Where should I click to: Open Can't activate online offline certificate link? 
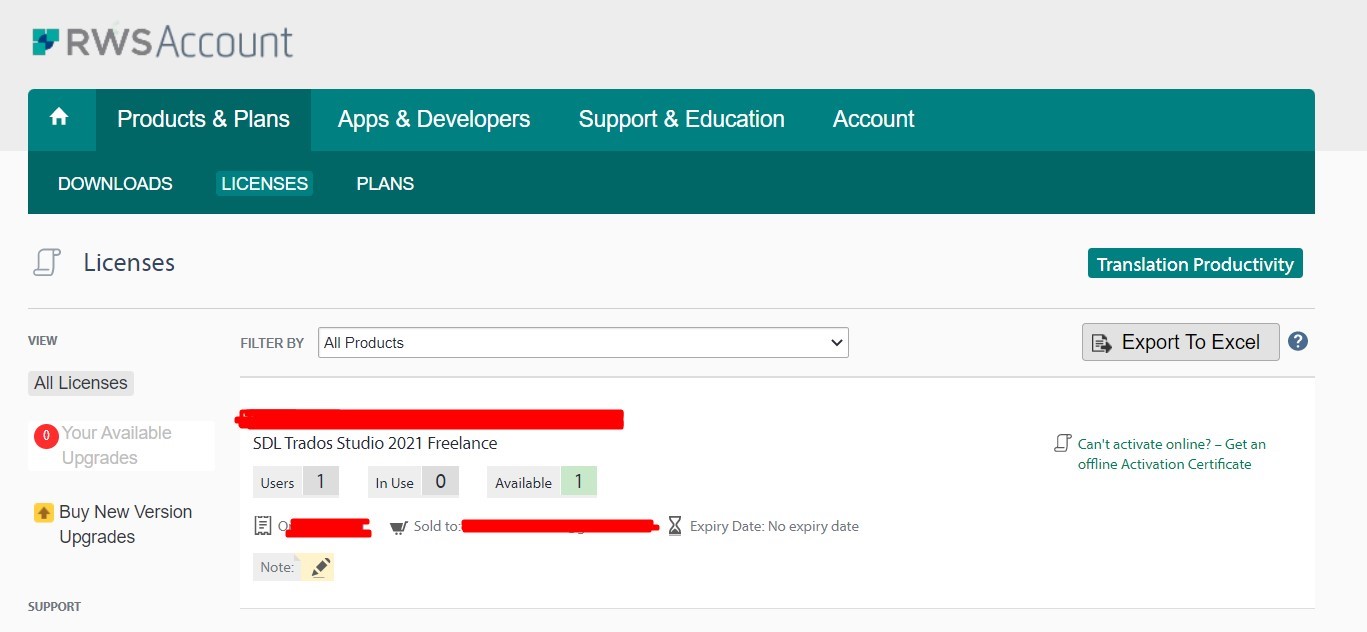coord(1171,454)
